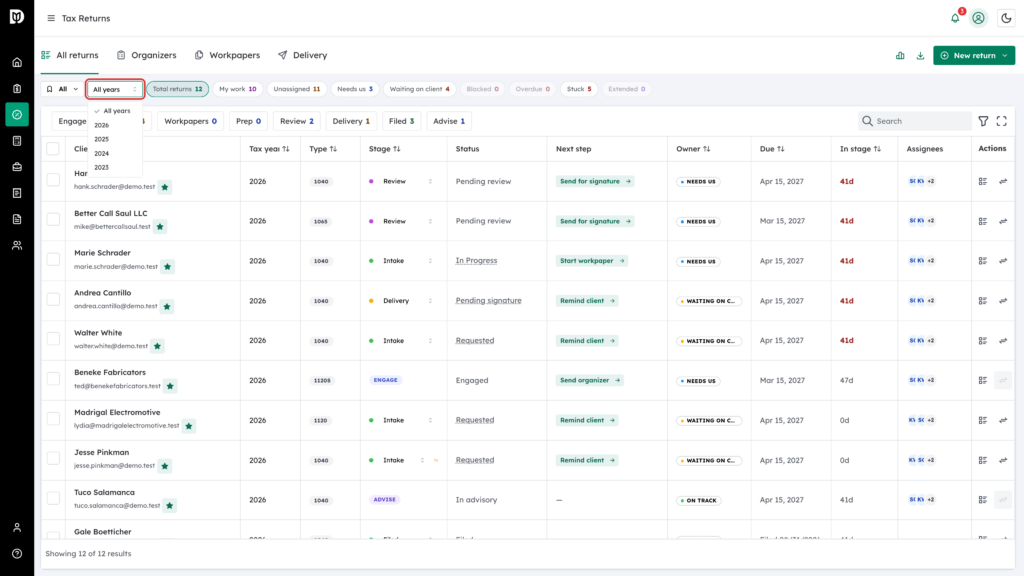The image size is (1024, 576).
Task: Sort the table by Tax year
Action: click(x=269, y=149)
